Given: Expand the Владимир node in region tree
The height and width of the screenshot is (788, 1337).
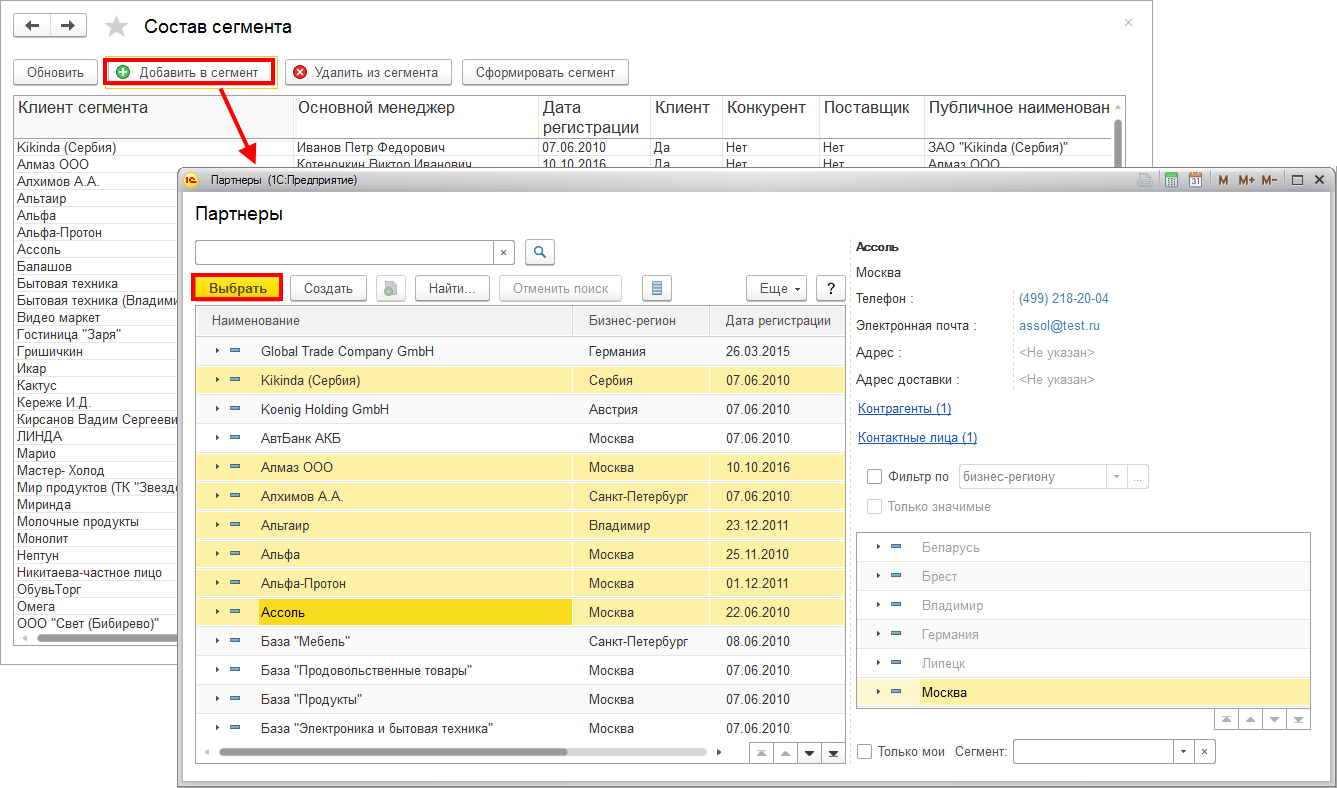Looking at the screenshot, I should pos(878,606).
